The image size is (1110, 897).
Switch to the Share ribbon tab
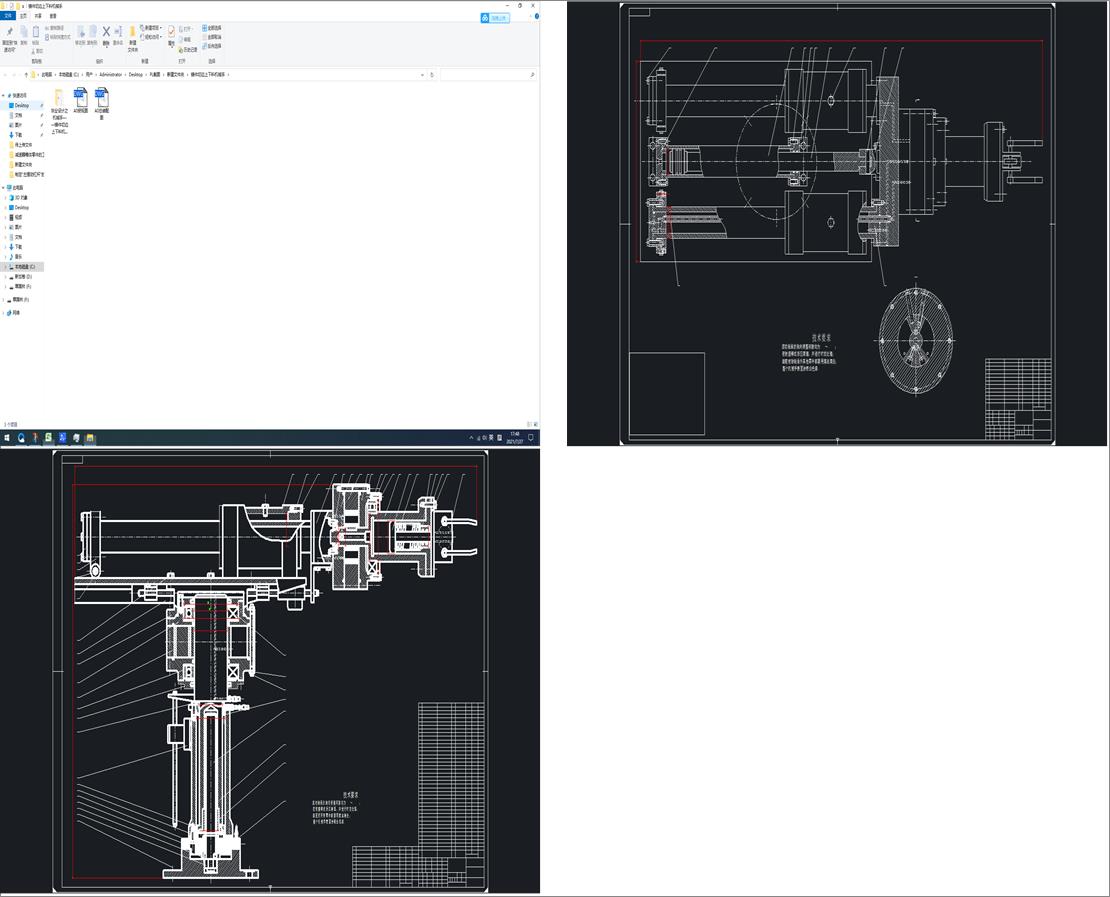point(38,16)
